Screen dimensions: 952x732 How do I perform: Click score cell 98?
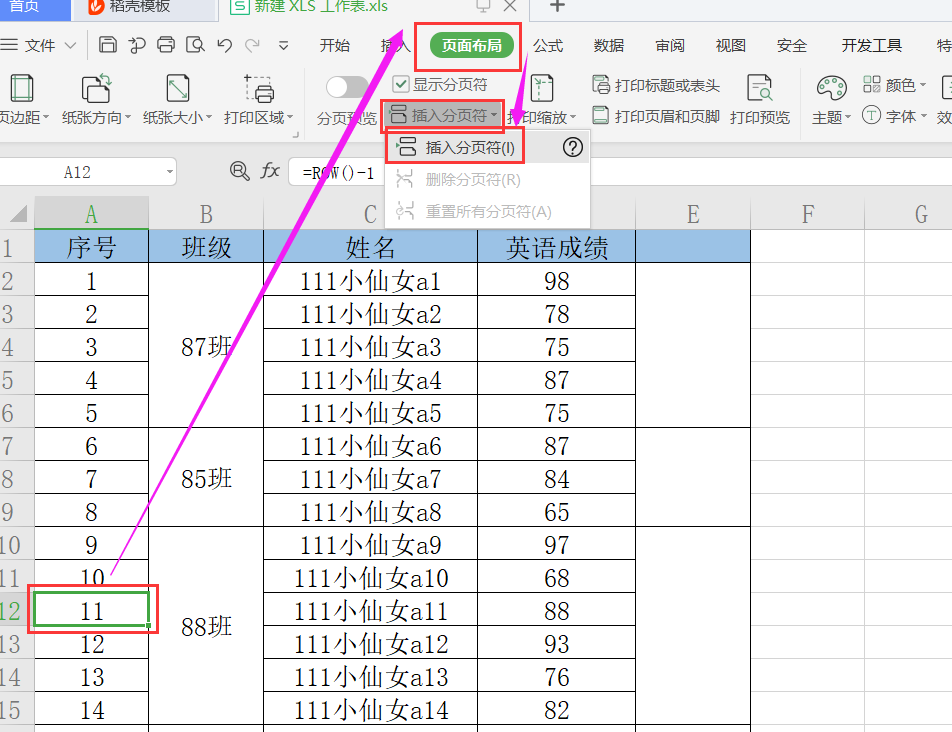557,281
